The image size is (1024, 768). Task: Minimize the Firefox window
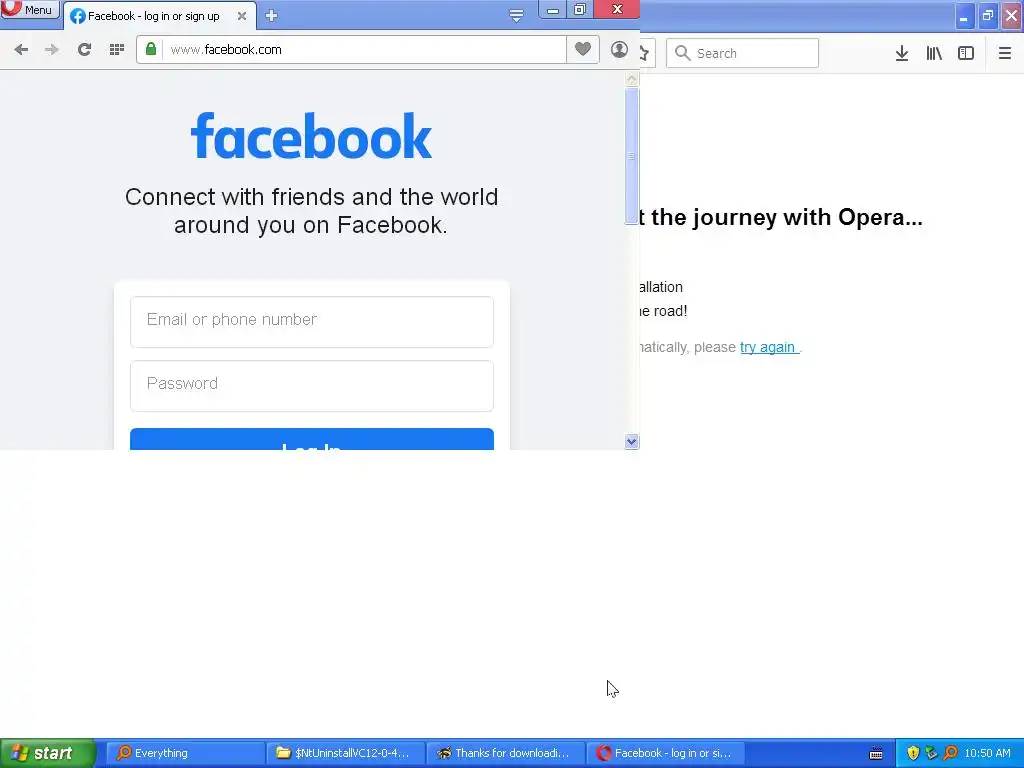point(965,16)
